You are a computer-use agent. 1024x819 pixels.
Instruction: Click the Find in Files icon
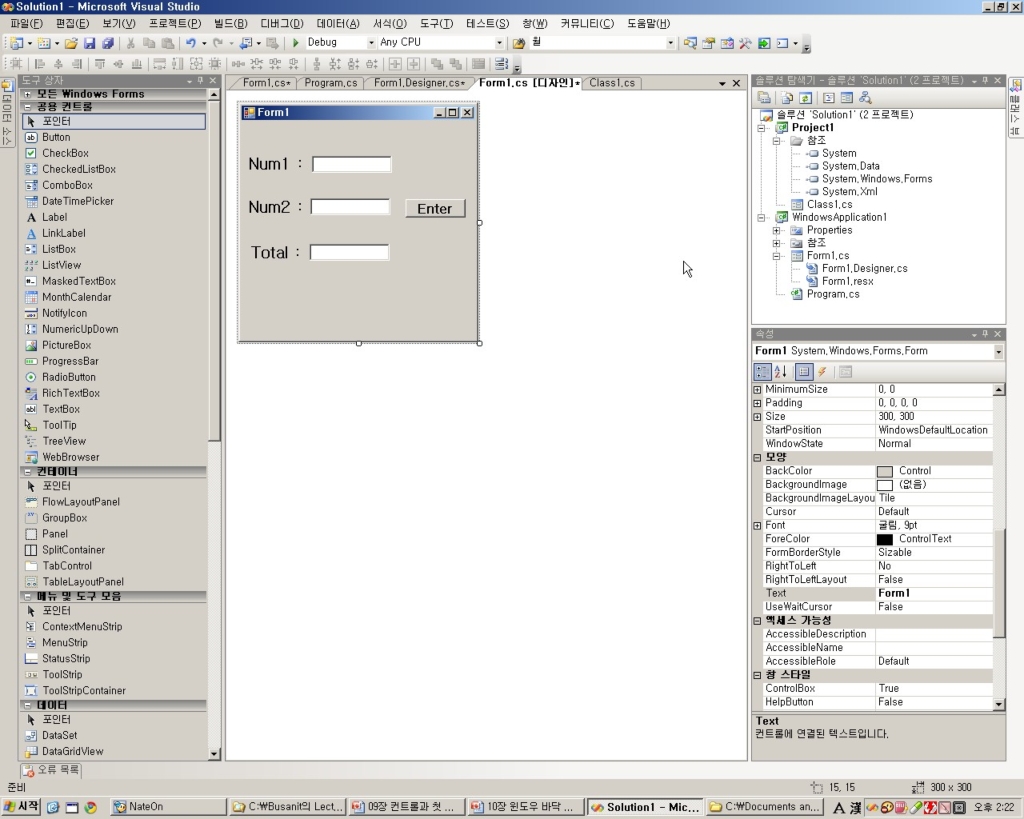pyautogui.click(x=519, y=43)
